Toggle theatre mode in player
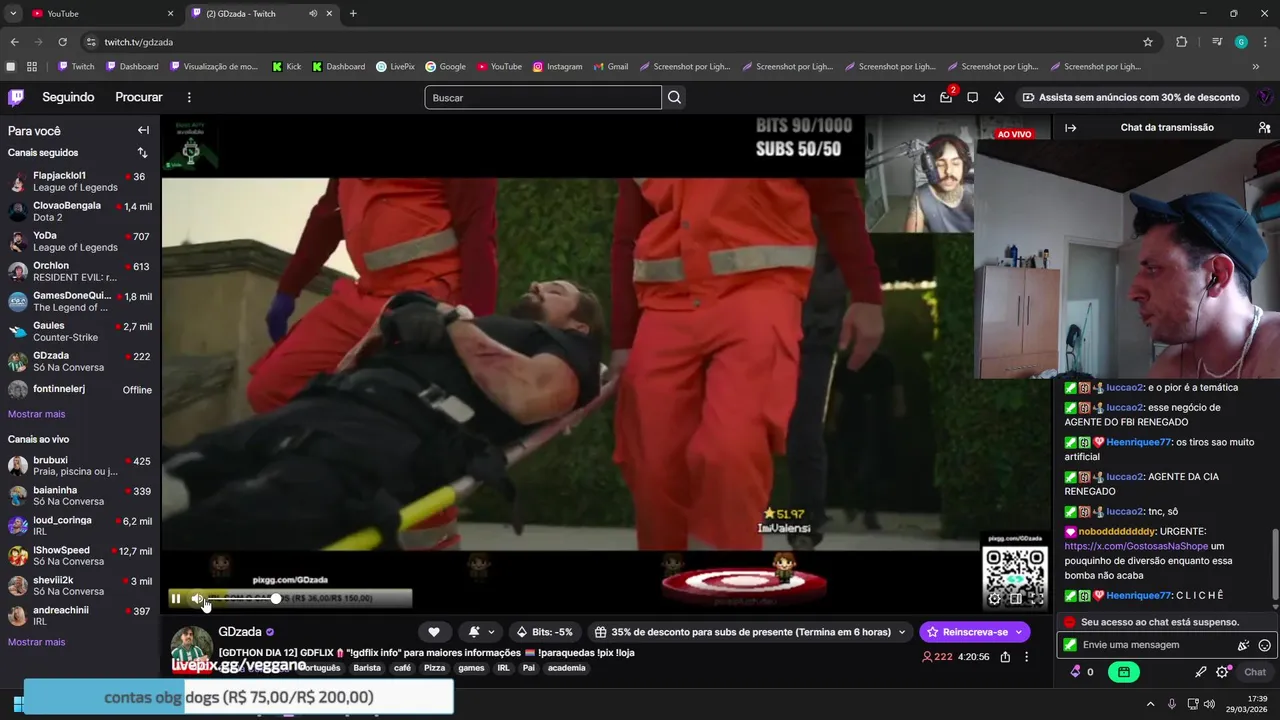Viewport: 1280px width, 720px height. (x=1015, y=599)
